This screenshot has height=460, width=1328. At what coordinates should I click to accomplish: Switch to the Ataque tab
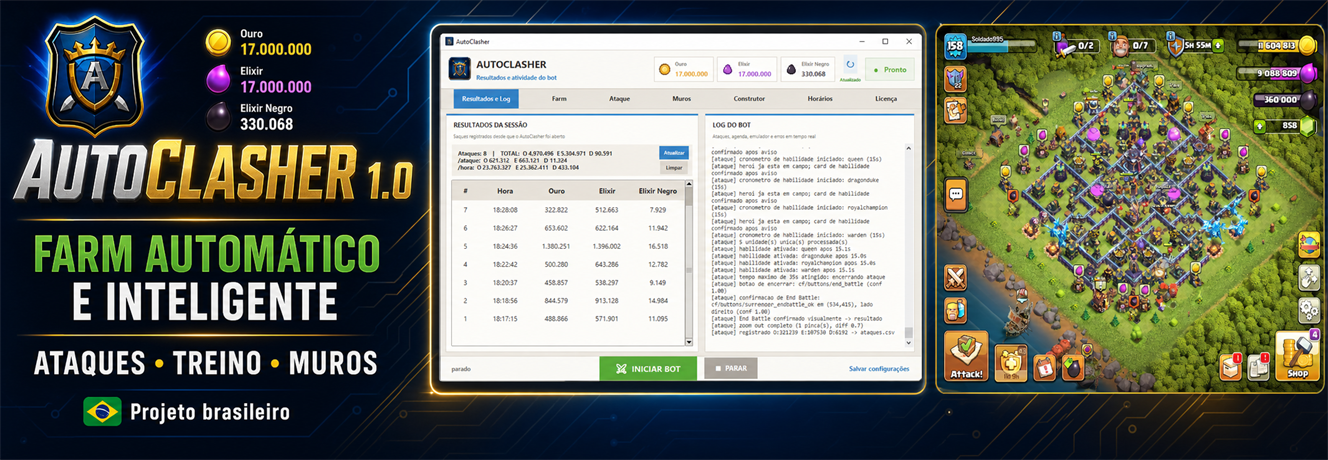click(620, 99)
